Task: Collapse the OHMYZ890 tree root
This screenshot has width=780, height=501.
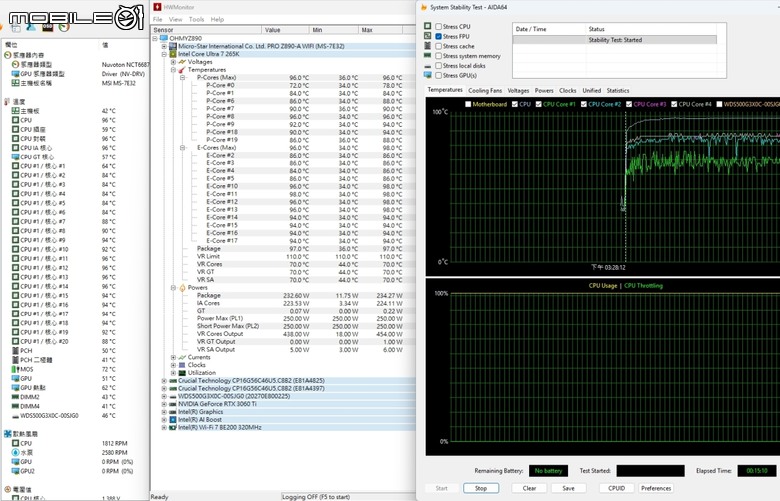Action: [x=155, y=38]
